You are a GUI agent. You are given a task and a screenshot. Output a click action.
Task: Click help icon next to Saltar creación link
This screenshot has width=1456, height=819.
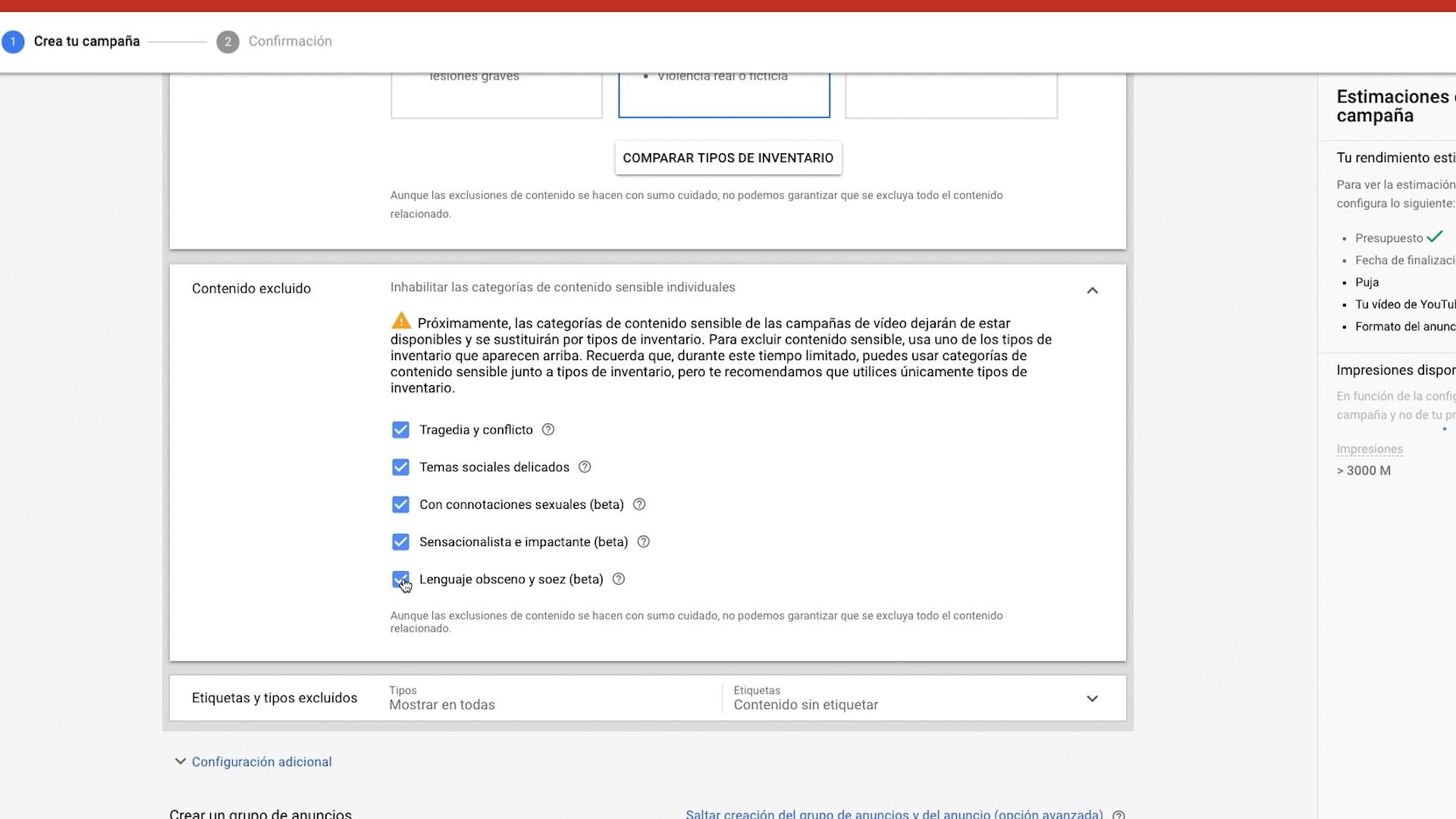click(1119, 814)
